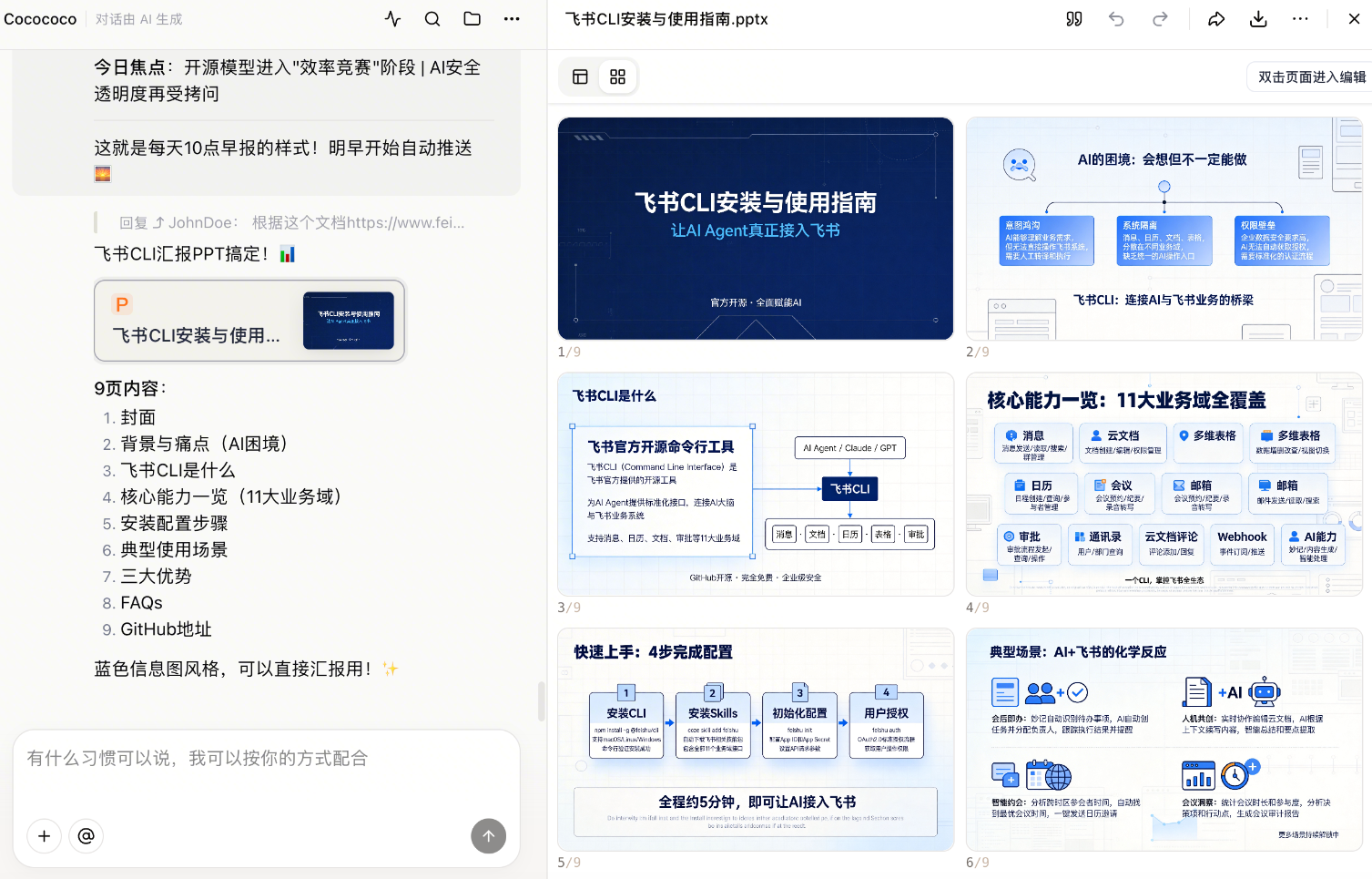Close the document preview panel
1372x879 pixels.
click(x=1354, y=19)
